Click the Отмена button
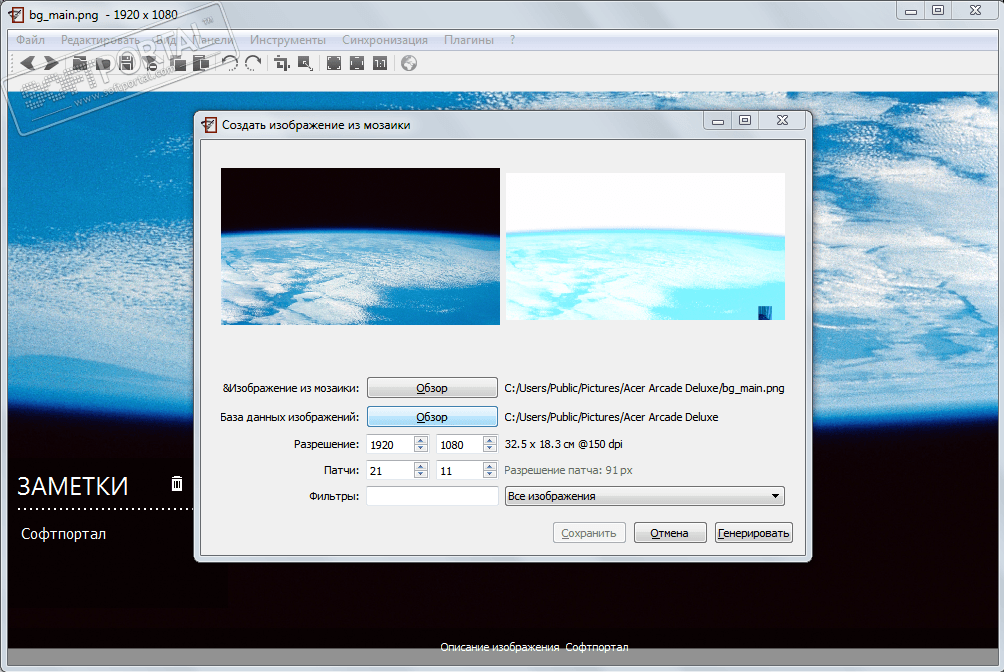Viewport: 1004px width, 672px height. (x=670, y=532)
